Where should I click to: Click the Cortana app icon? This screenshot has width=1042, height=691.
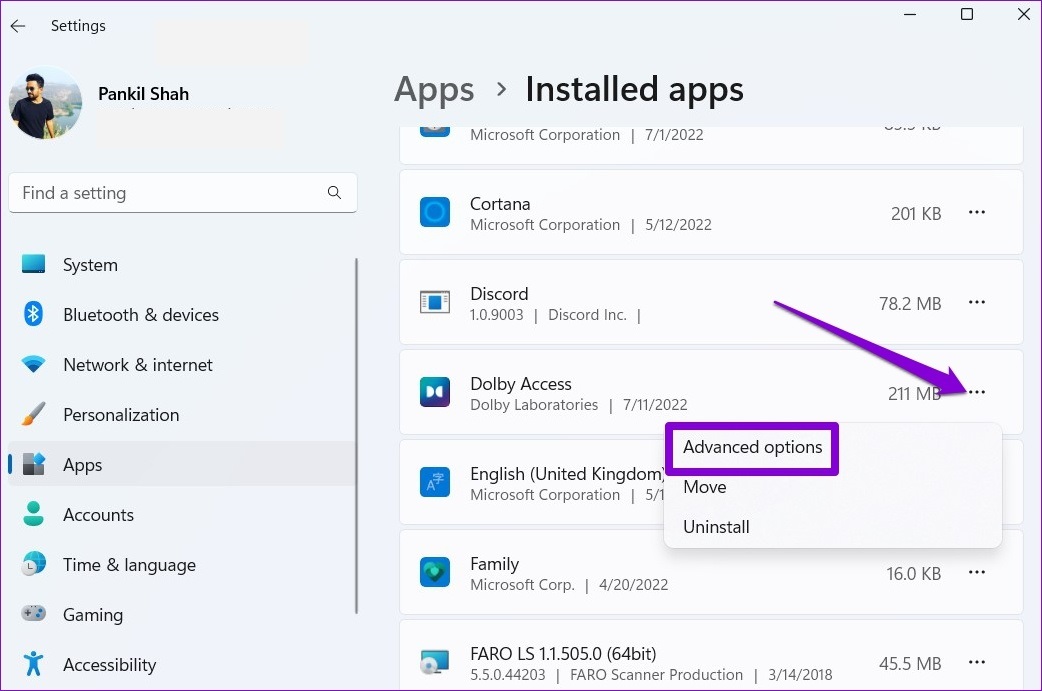coord(435,213)
